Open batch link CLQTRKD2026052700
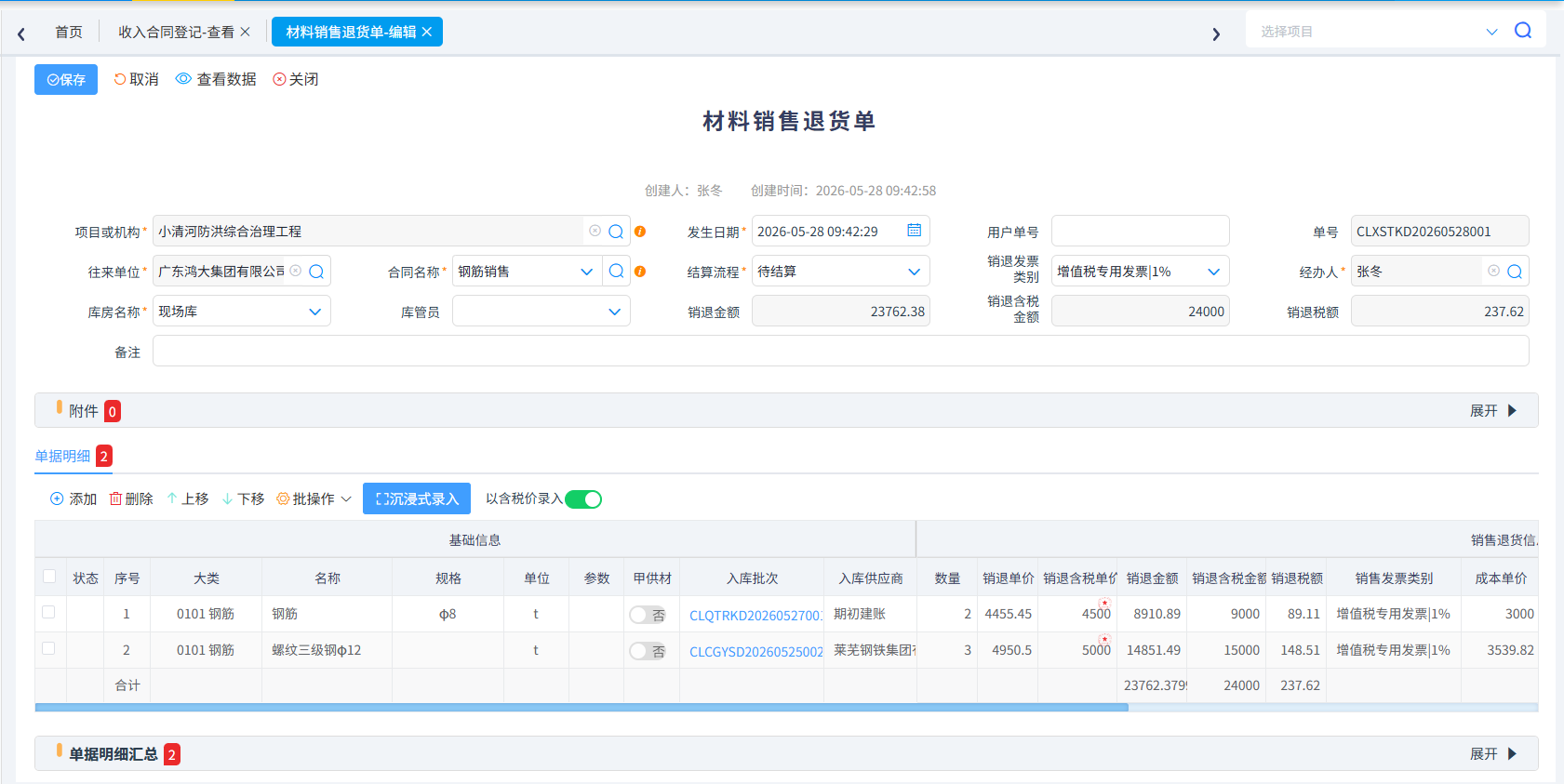 [x=755, y=615]
